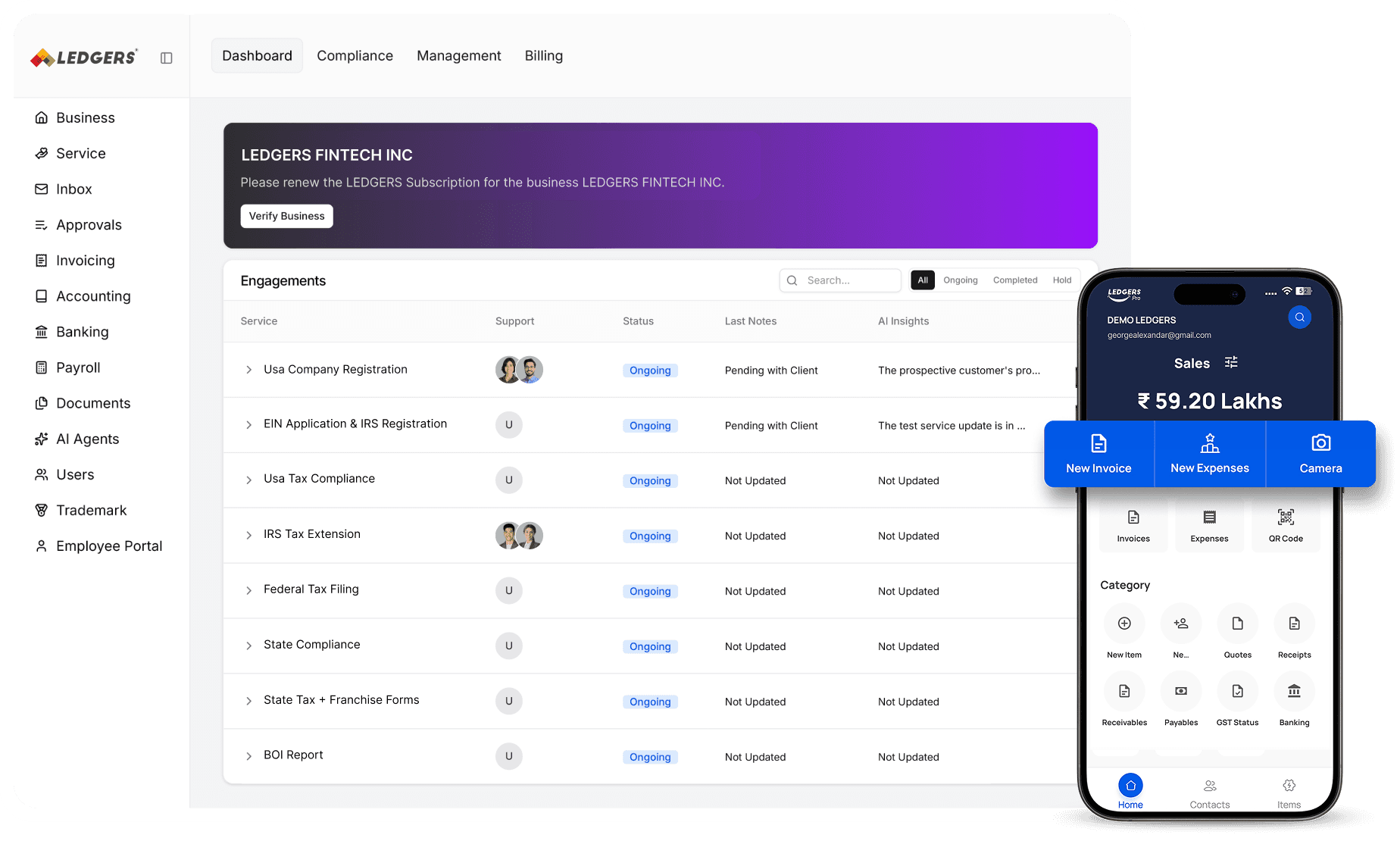Open the Management tab
The image size is (1400, 841).
tap(459, 56)
